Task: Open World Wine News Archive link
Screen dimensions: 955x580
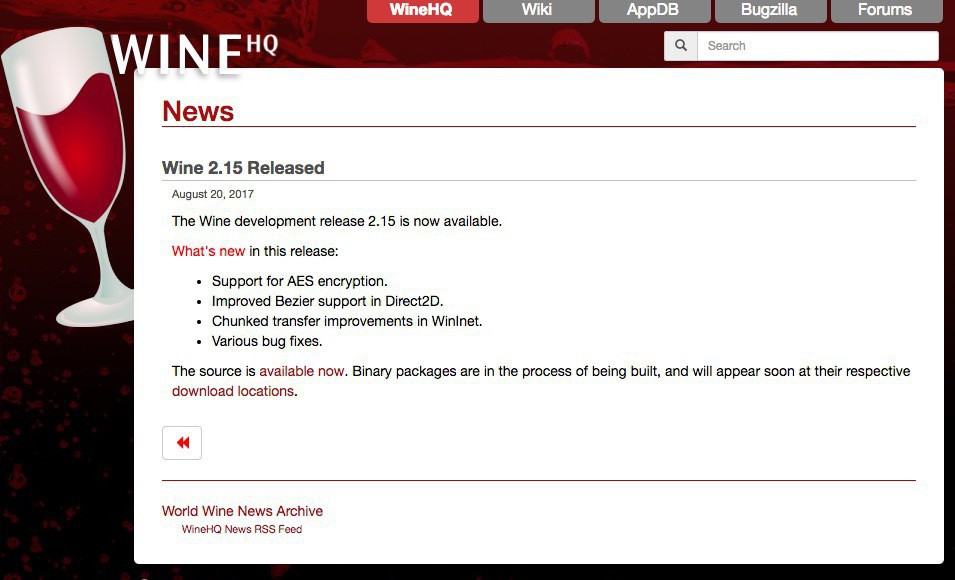Action: click(242, 511)
